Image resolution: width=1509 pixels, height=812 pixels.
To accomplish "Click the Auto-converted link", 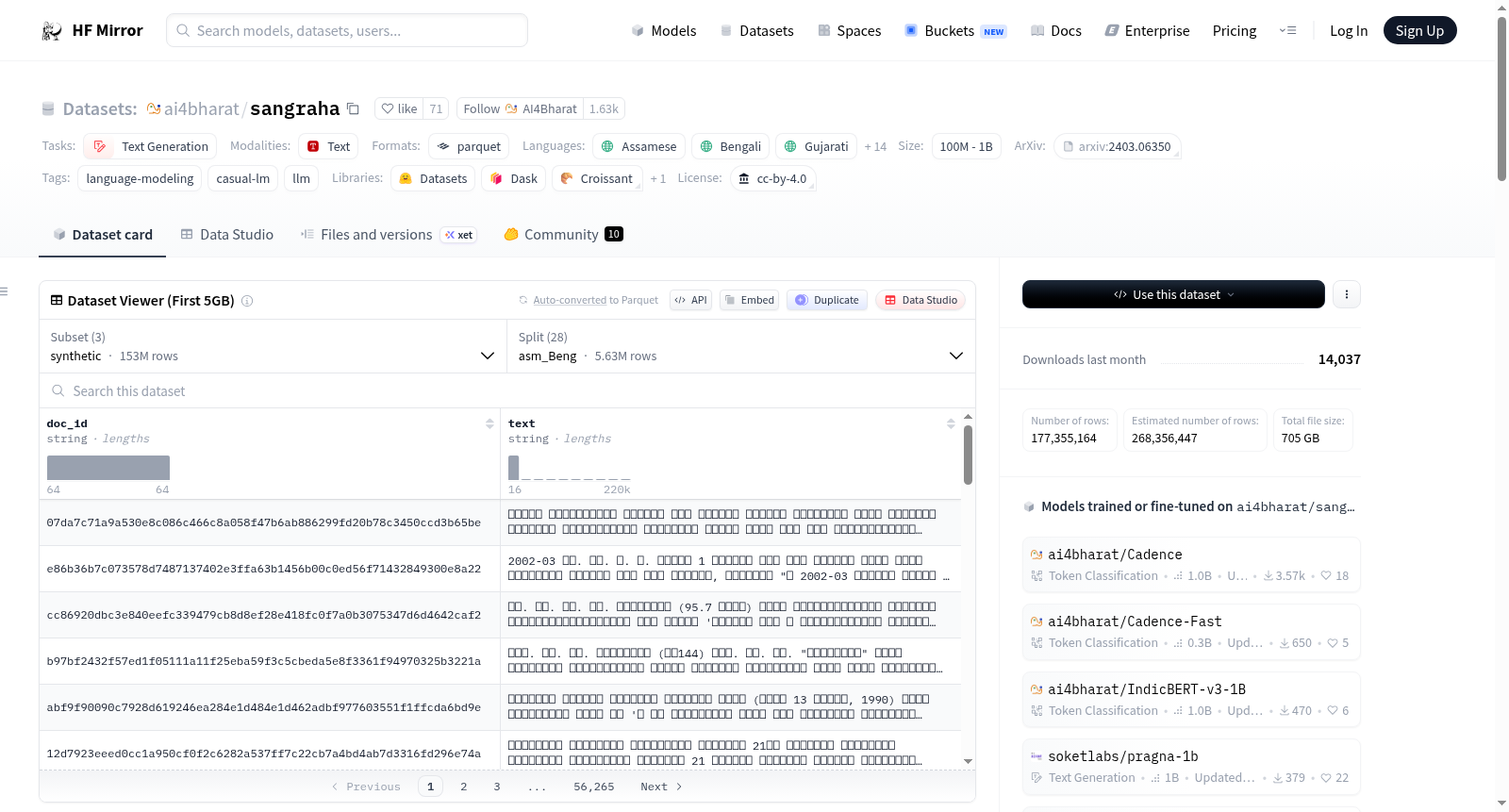I will 570,301.
